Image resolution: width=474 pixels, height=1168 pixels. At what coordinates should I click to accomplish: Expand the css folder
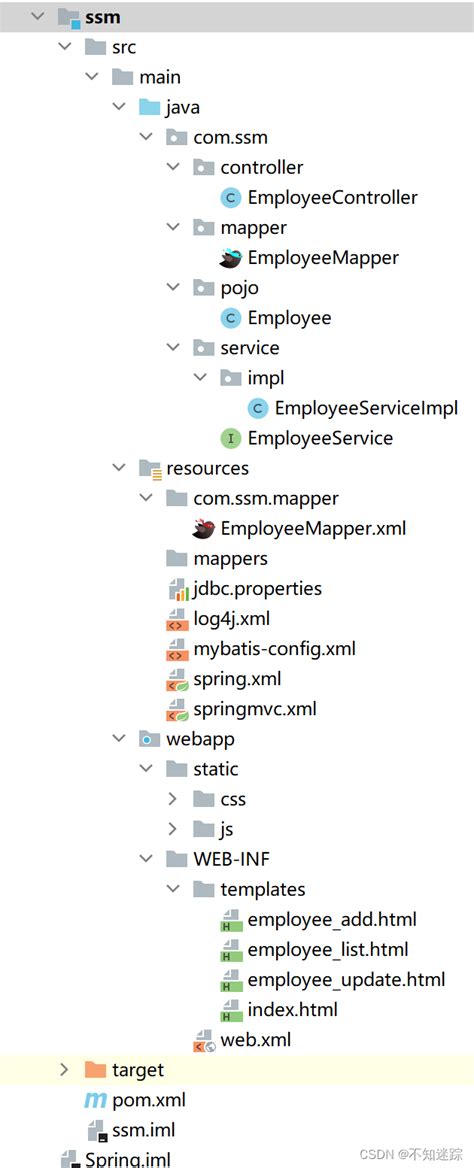(173, 799)
